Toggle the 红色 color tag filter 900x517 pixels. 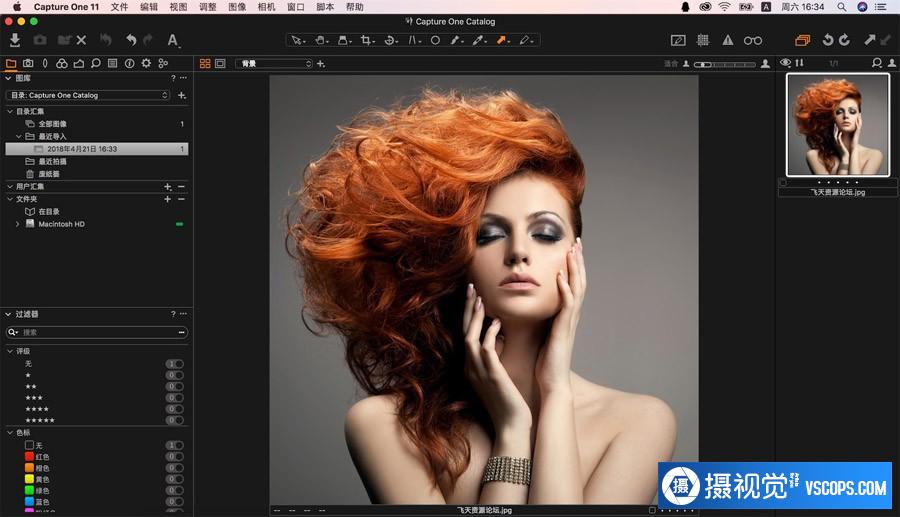[x=174, y=457]
